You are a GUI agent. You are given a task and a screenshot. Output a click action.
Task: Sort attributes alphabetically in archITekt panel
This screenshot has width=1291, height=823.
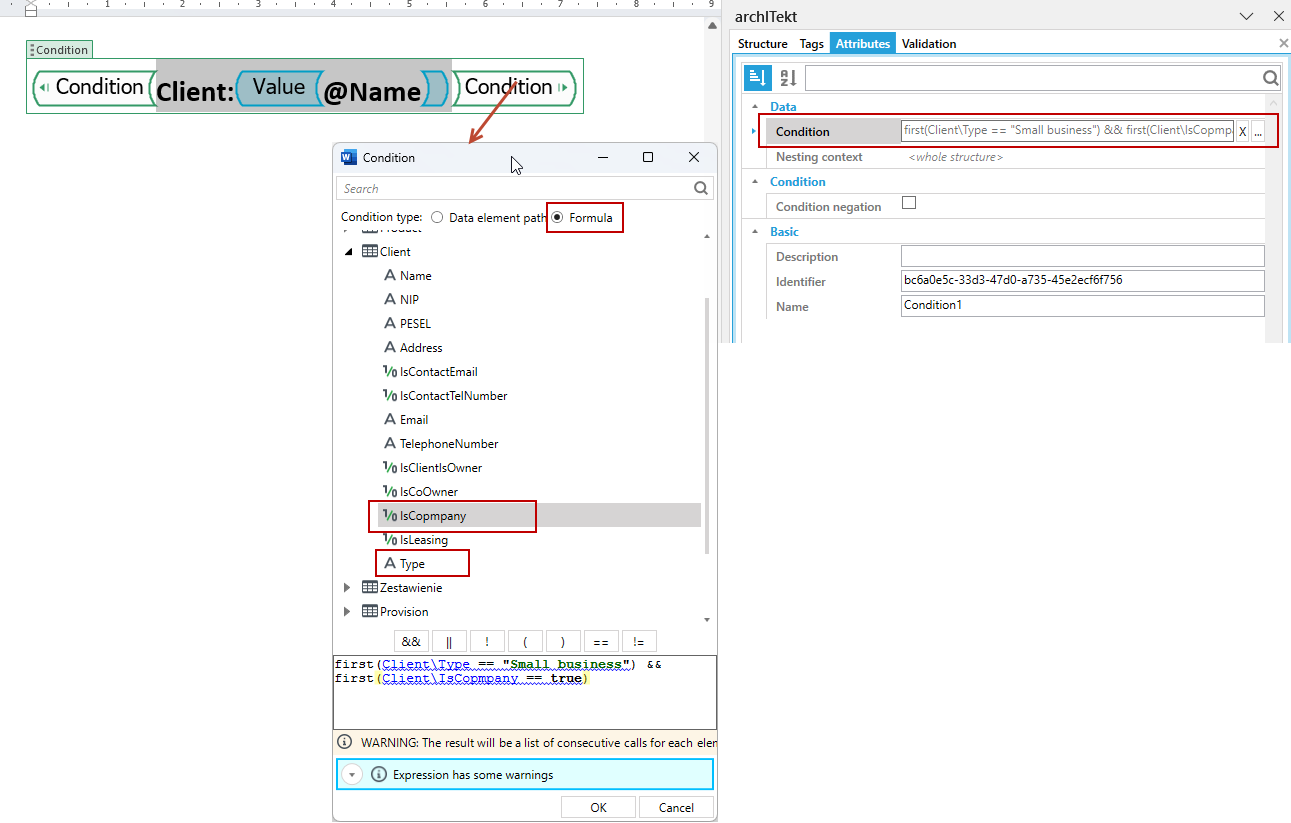tap(788, 78)
